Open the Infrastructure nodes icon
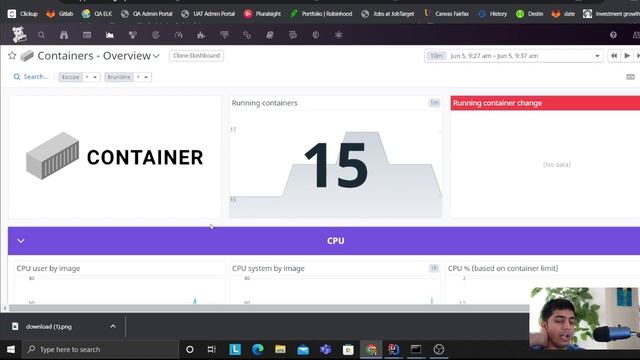Screen dimensions: 640x360 pyautogui.click(x=133, y=35)
